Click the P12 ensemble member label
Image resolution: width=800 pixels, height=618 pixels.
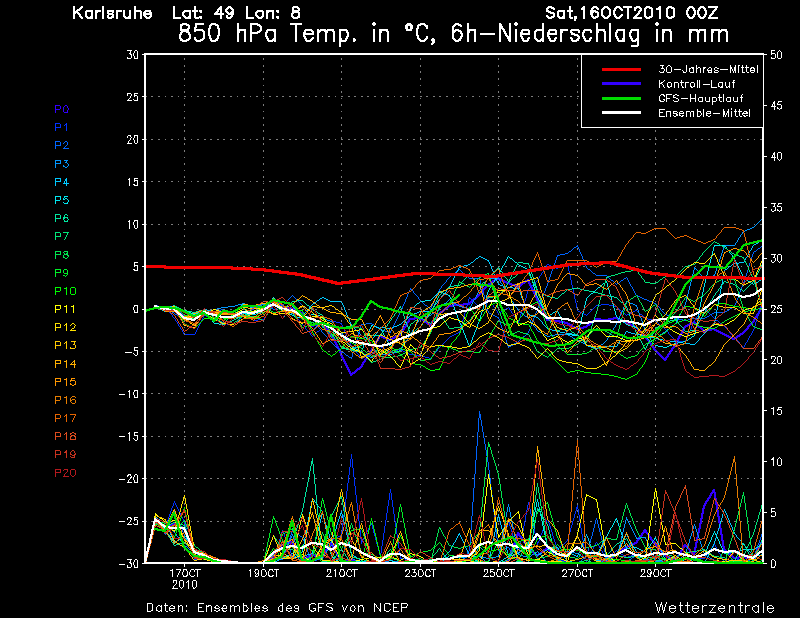tap(65, 327)
